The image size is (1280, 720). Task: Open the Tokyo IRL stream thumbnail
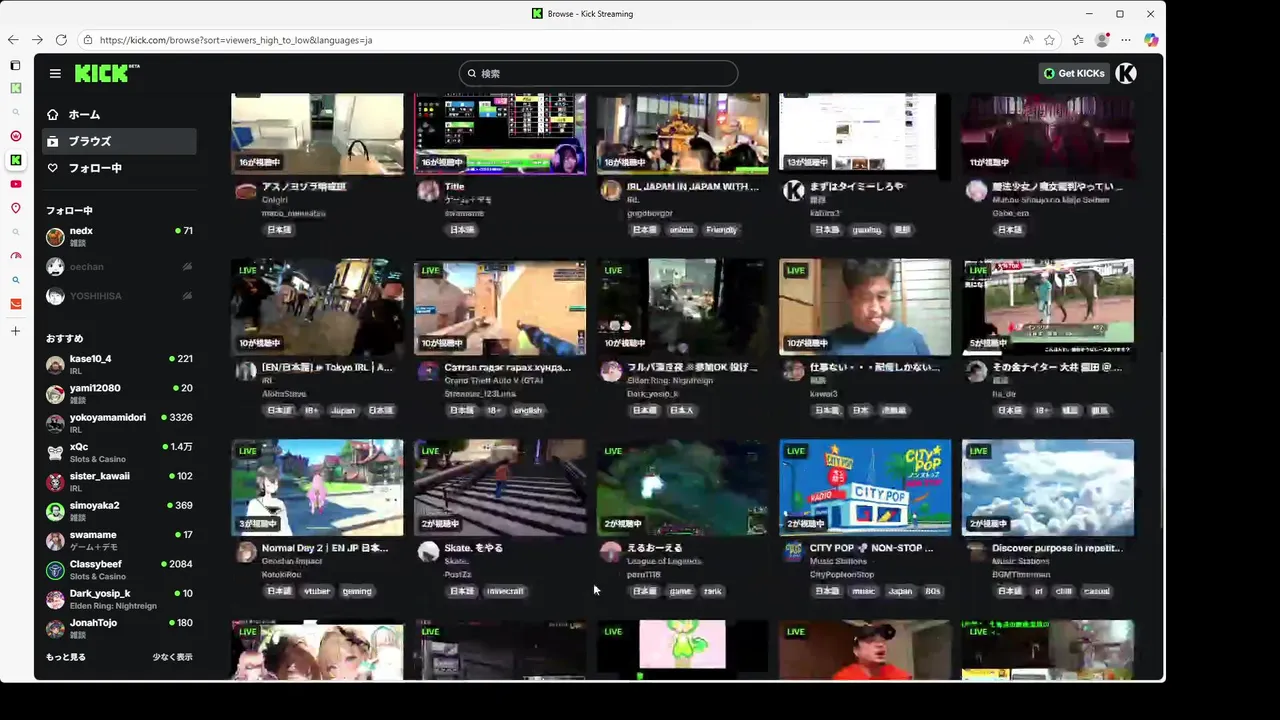(x=317, y=307)
